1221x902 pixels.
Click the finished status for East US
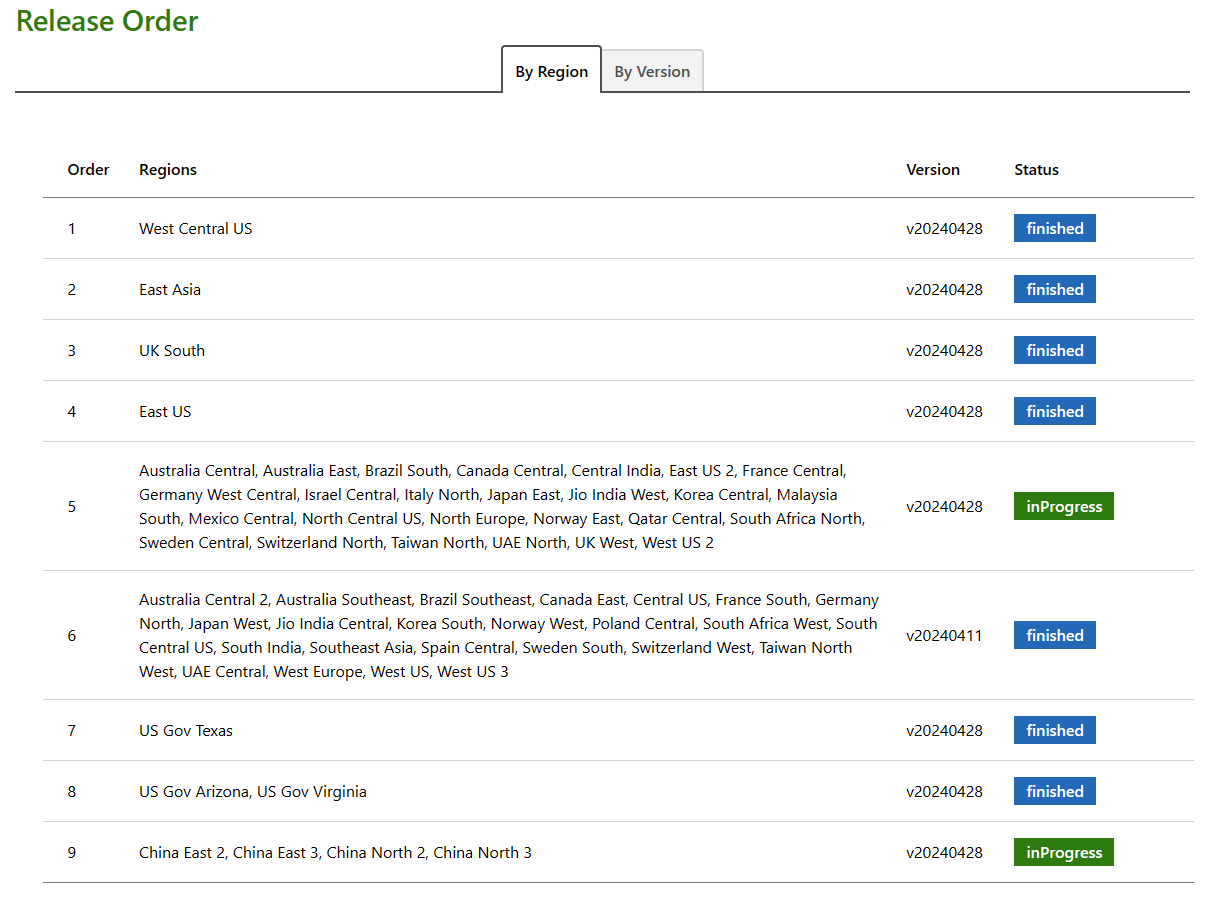[1054, 411]
